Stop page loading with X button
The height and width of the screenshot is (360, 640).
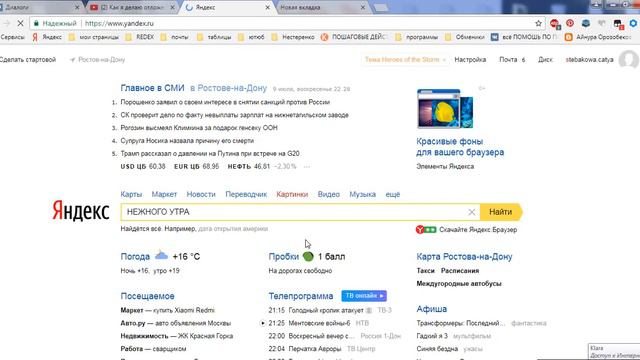pos(20,23)
